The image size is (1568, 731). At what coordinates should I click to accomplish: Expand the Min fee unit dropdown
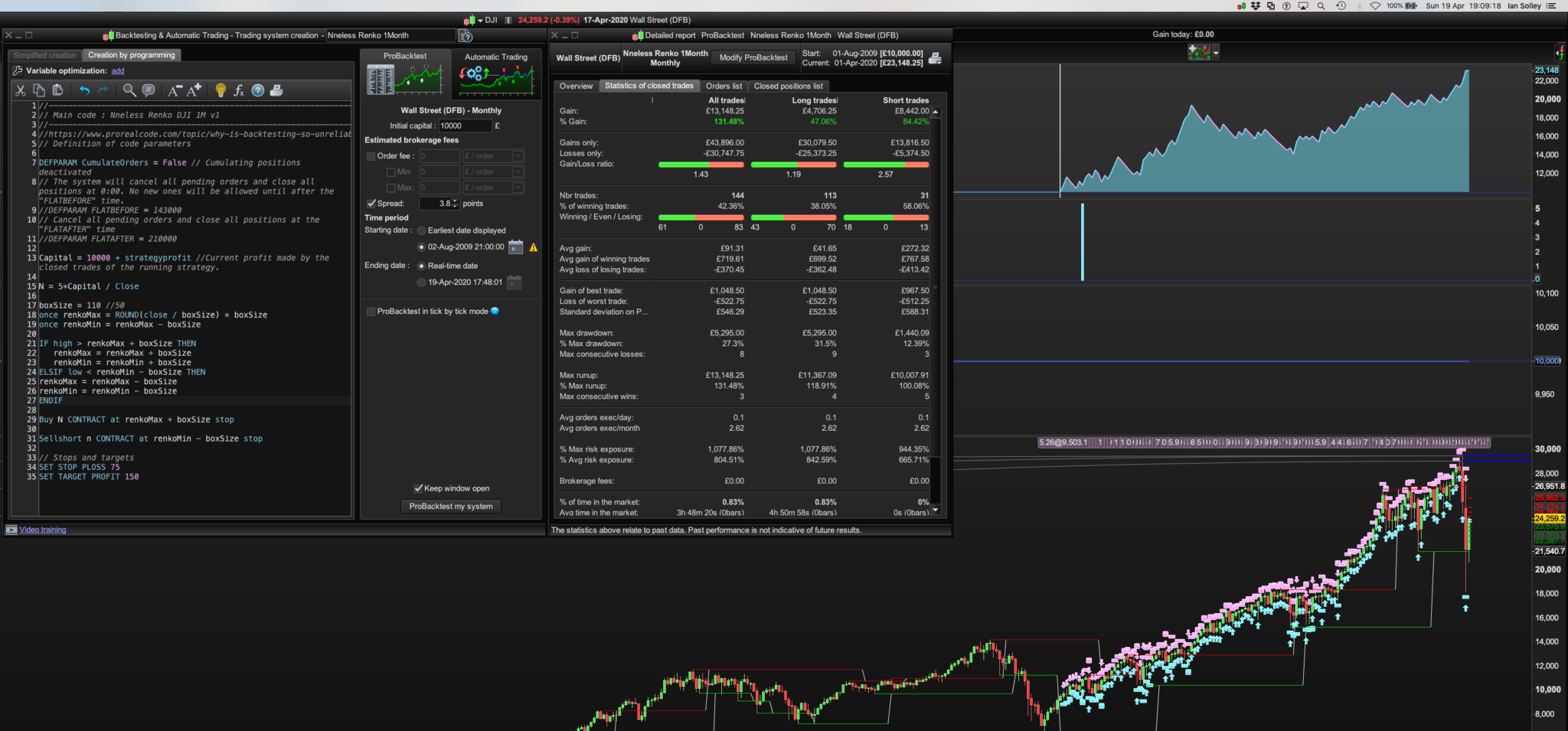tap(518, 172)
